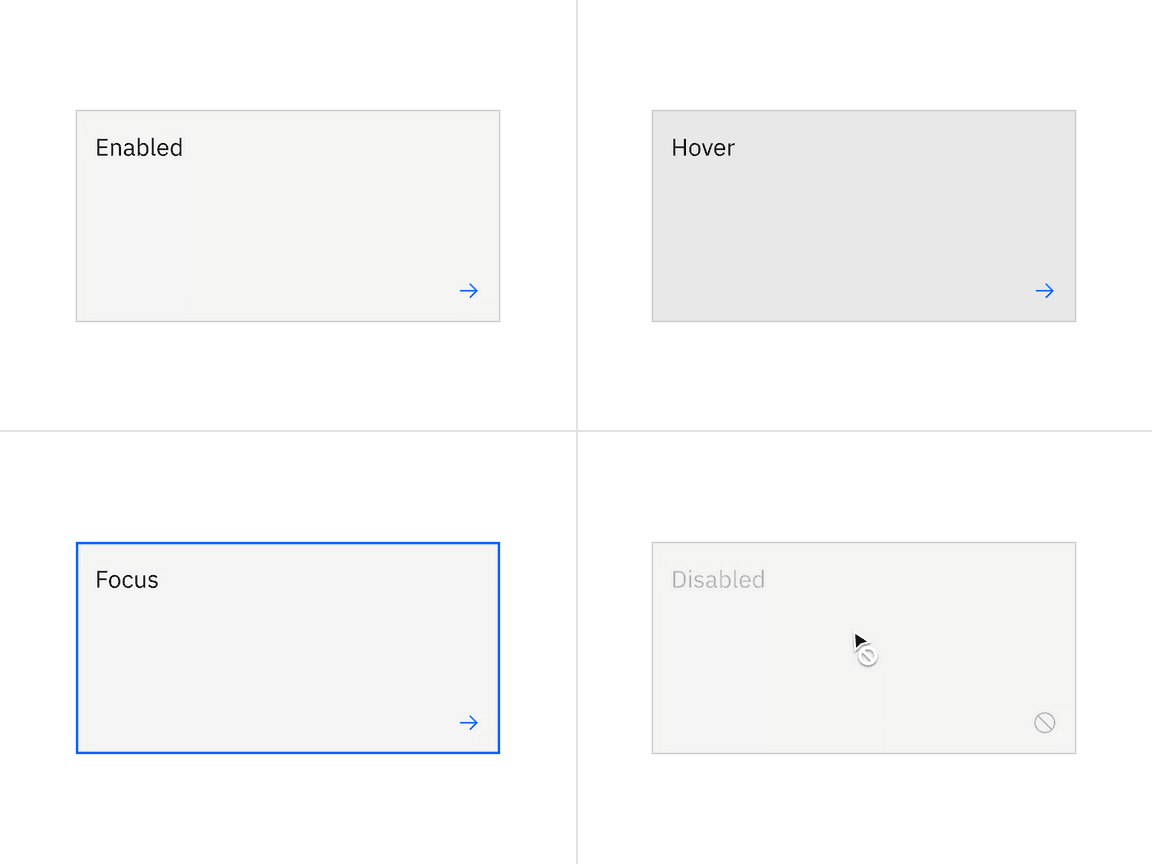Viewport: 1152px width, 864px height.
Task: Activate the Focus tile at its center
Action: (x=288, y=648)
